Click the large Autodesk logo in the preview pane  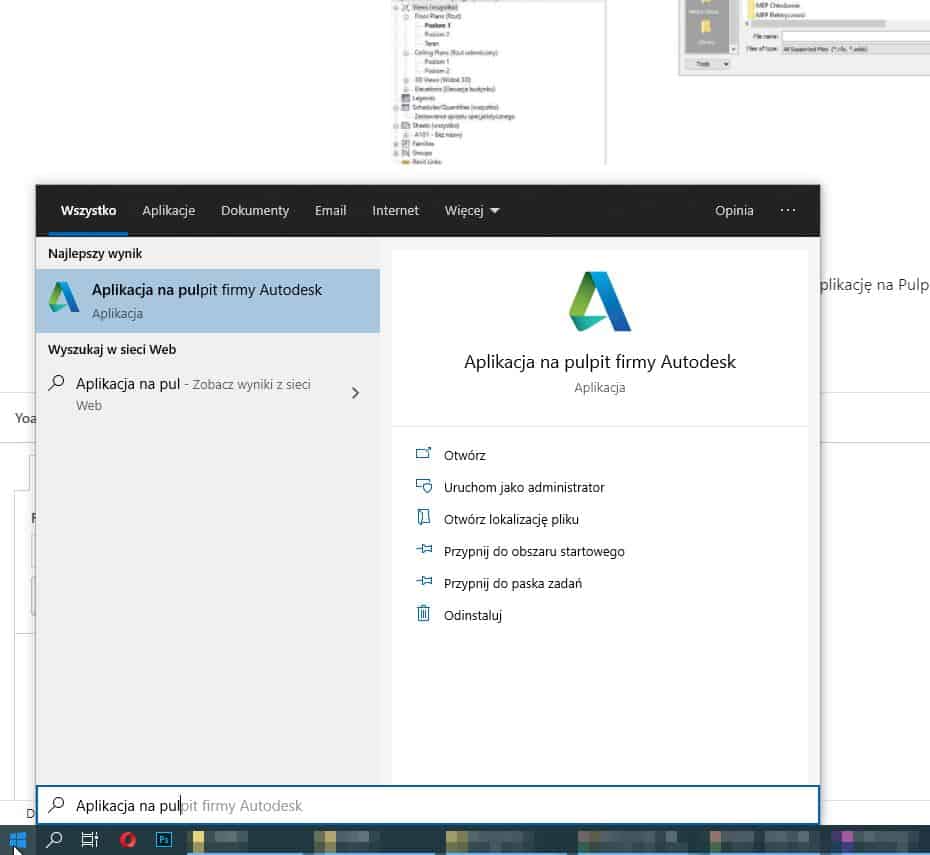(599, 300)
